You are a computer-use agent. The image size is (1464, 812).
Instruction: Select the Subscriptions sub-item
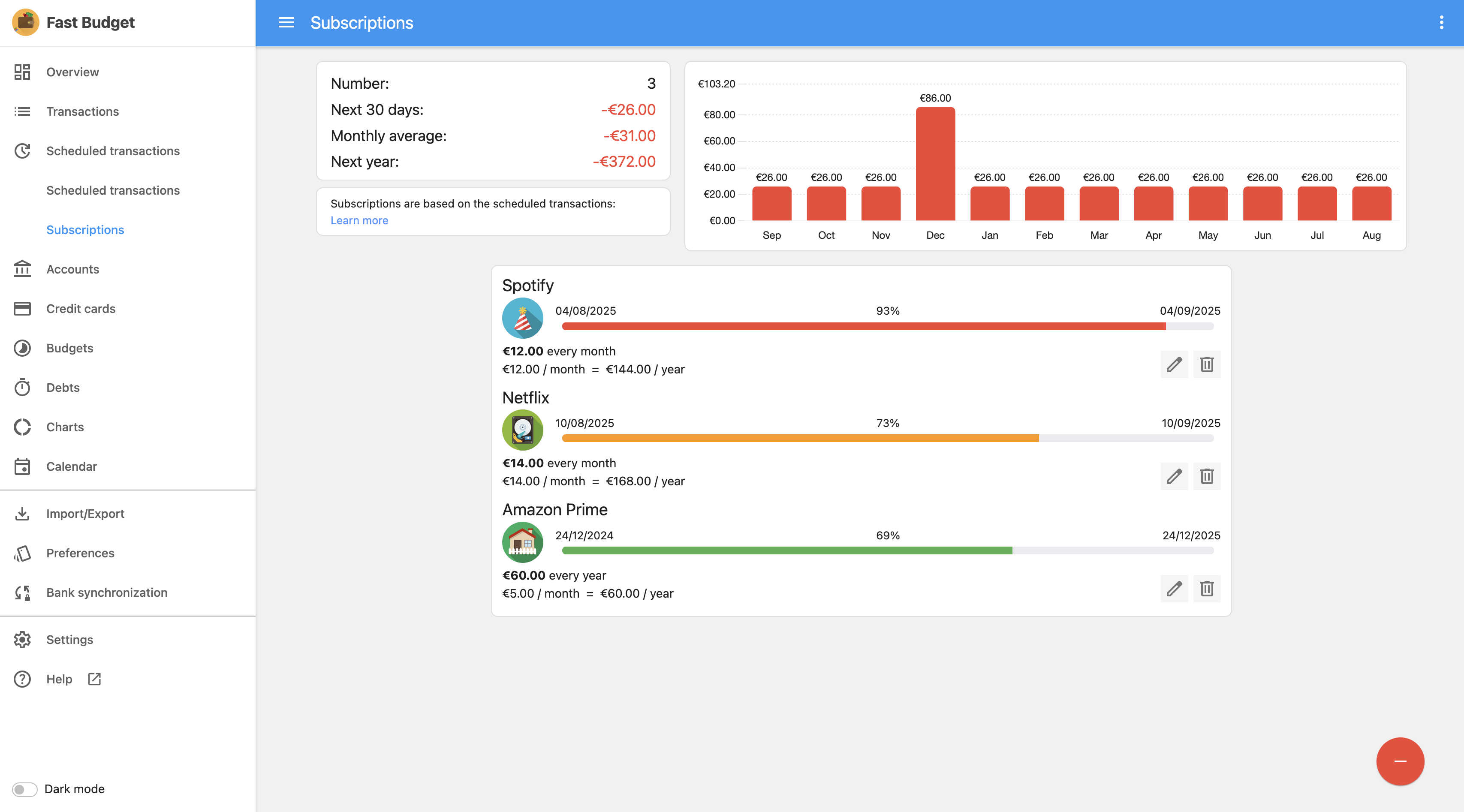click(128, 229)
